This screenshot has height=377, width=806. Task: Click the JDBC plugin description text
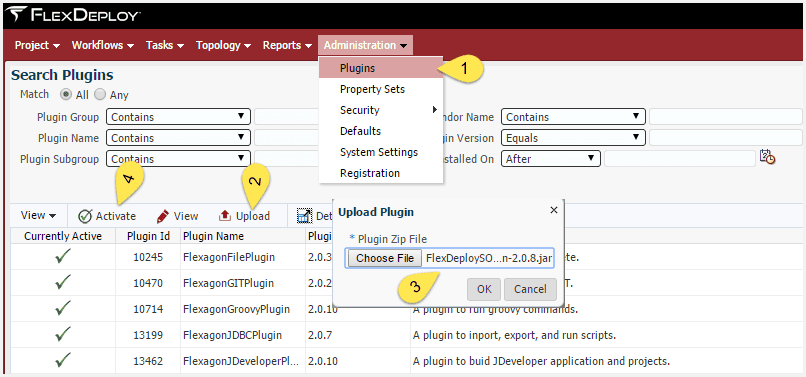515,335
